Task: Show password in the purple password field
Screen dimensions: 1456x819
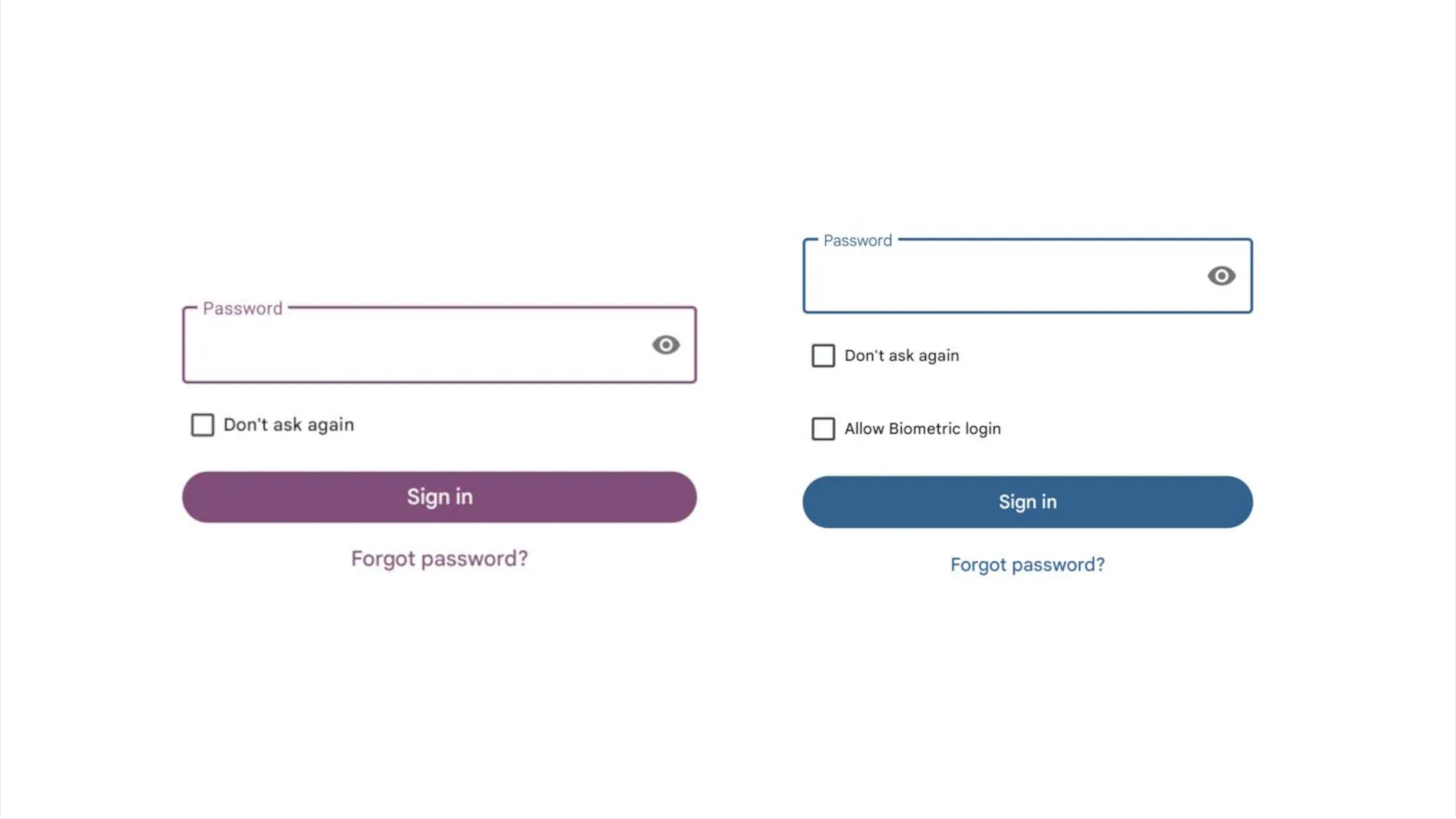Action: coord(666,345)
